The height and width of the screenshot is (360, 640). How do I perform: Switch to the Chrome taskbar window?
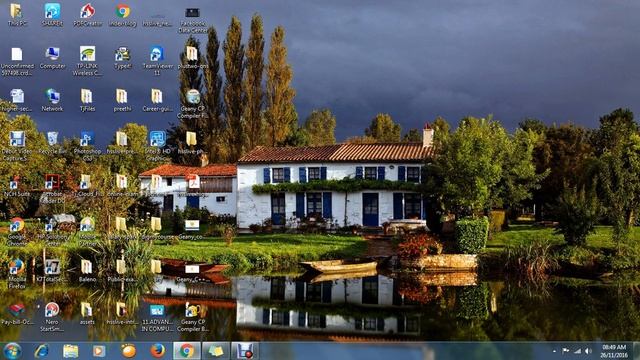[x=187, y=351]
